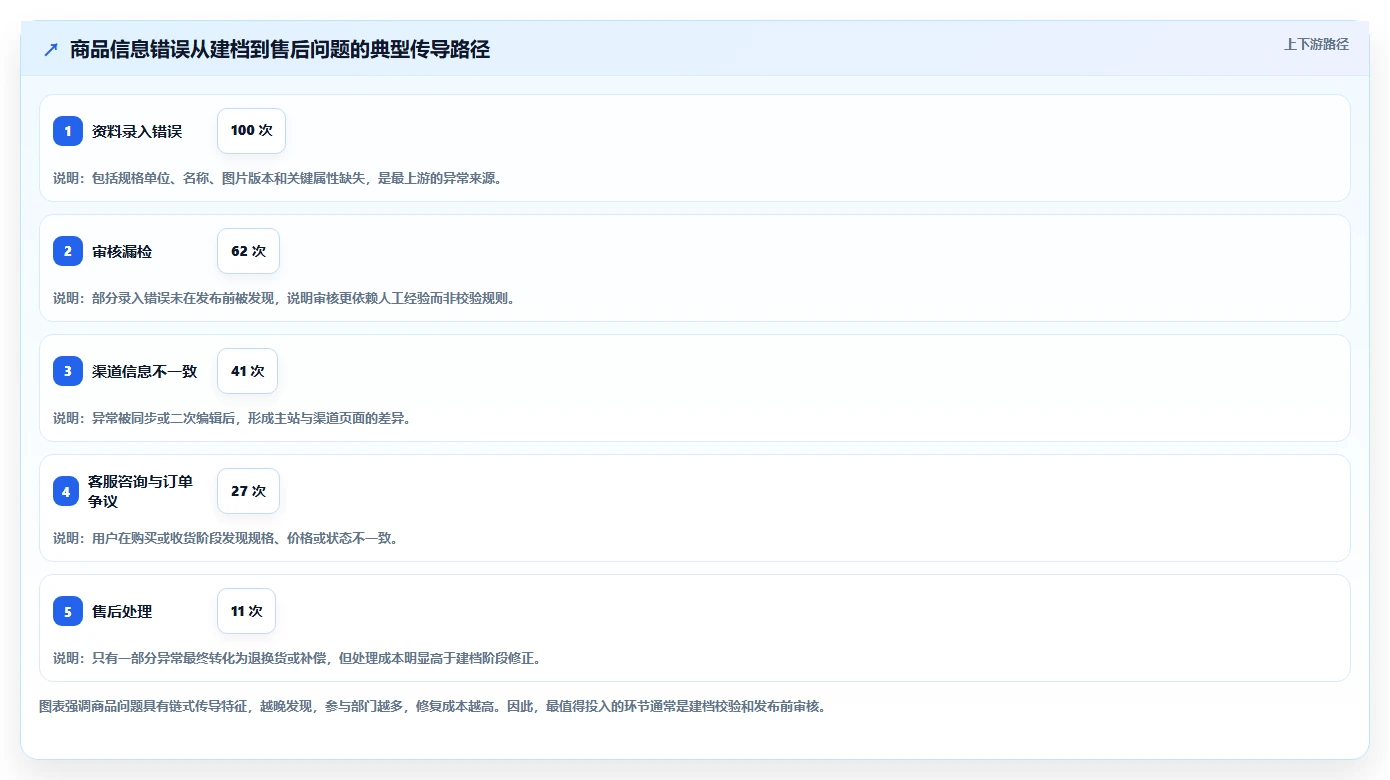Screen dimensions: 1390x780
Task: Click the step 5 number badge
Action: [x=68, y=611]
